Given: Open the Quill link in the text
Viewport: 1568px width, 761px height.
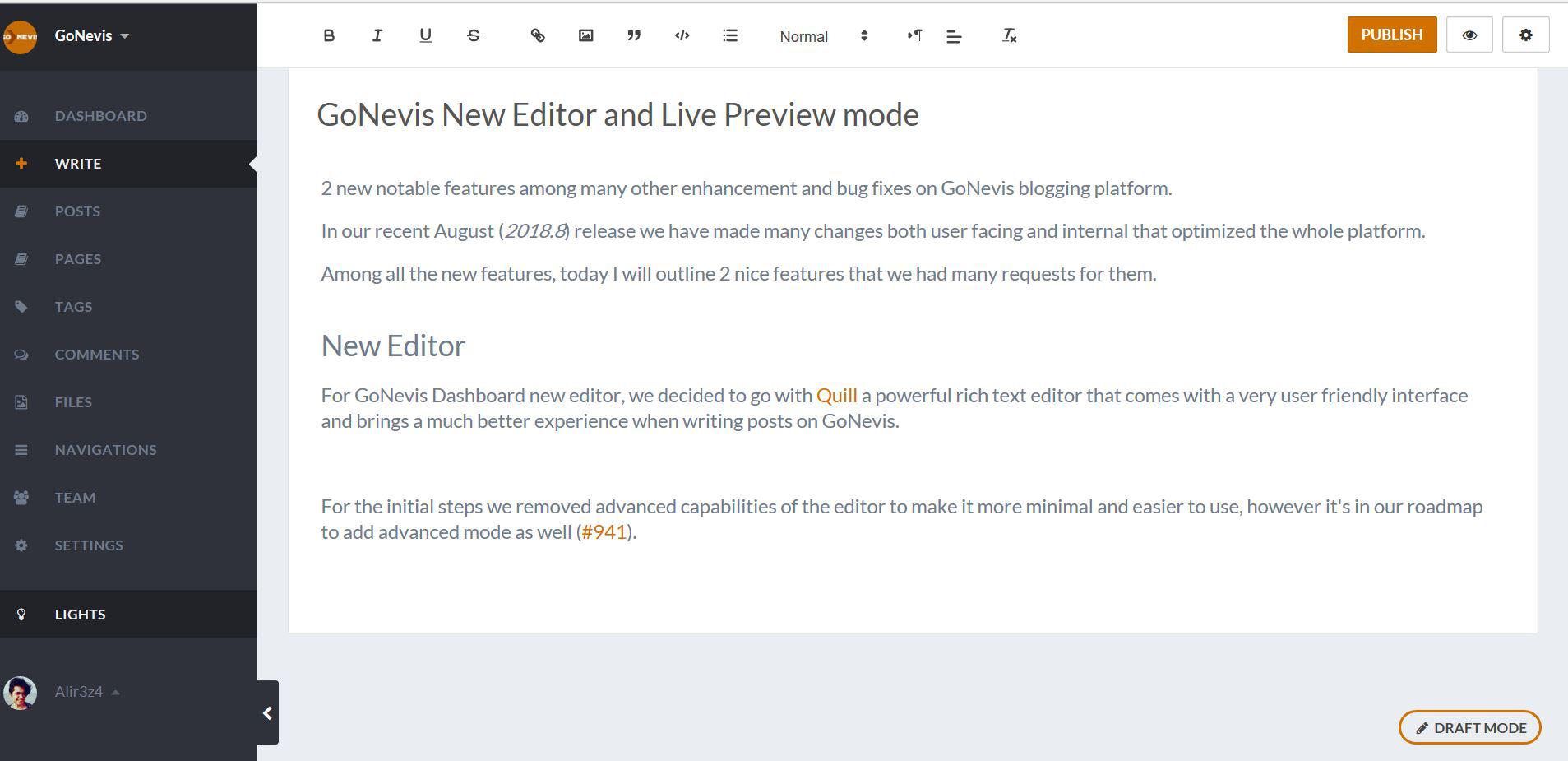Looking at the screenshot, I should coord(836,395).
